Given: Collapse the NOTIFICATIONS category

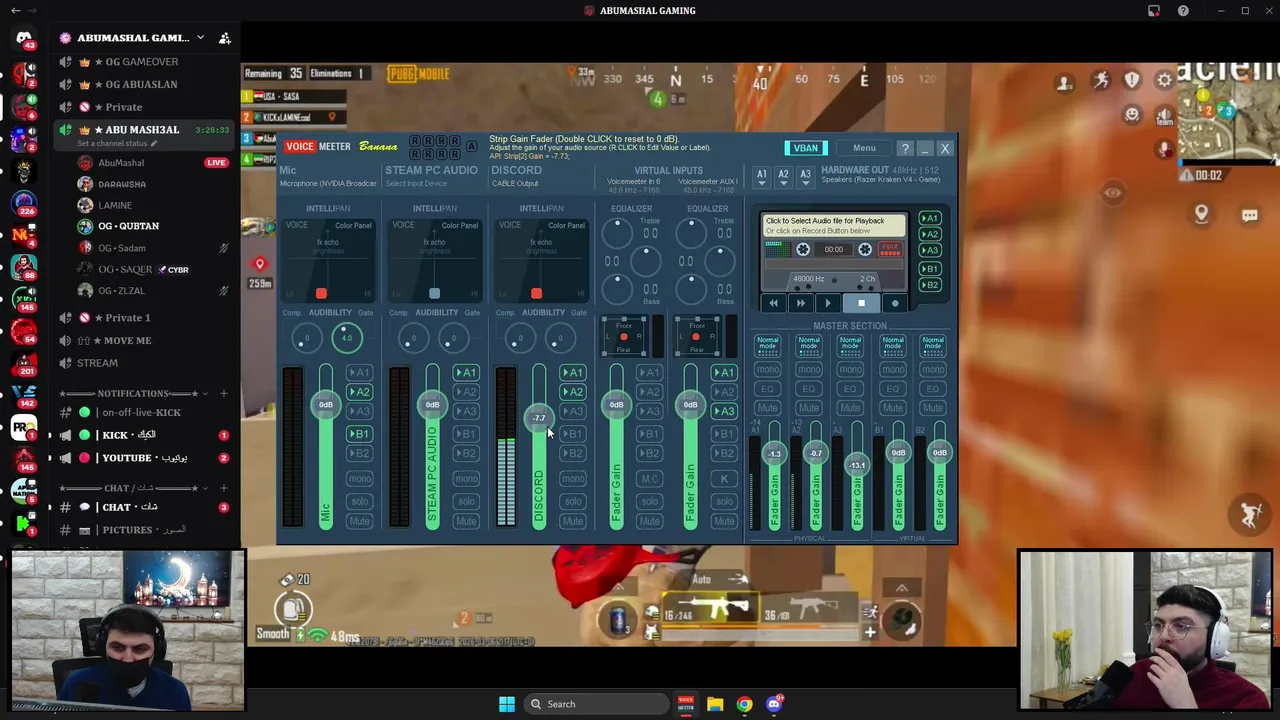Looking at the screenshot, I should click(x=133, y=393).
